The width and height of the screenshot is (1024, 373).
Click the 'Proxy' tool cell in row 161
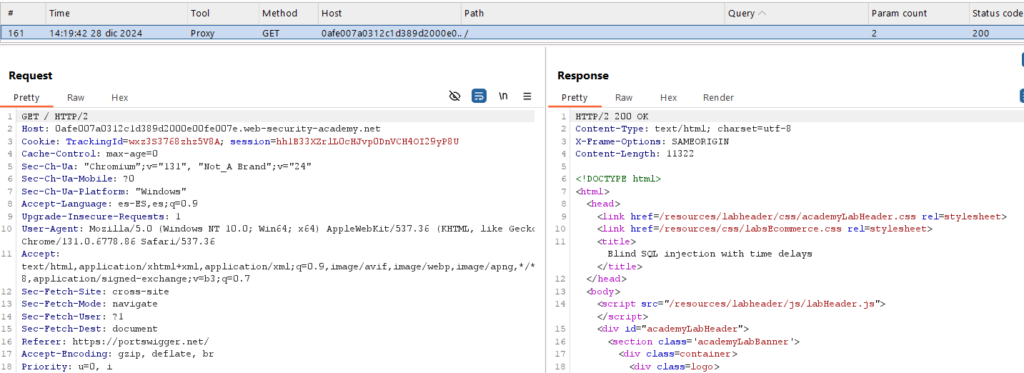pyautogui.click(x=202, y=33)
